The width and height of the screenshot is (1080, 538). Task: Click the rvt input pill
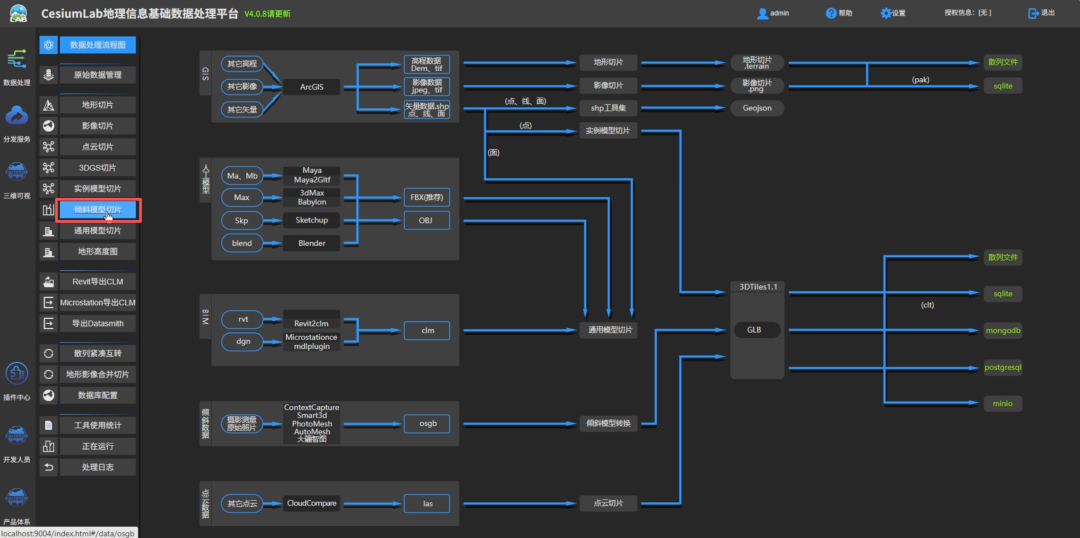(242, 320)
